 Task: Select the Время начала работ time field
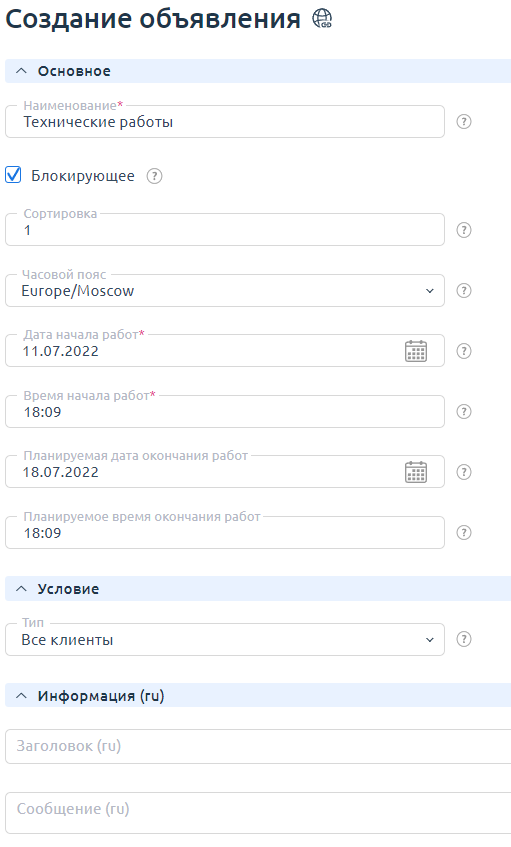[225, 412]
